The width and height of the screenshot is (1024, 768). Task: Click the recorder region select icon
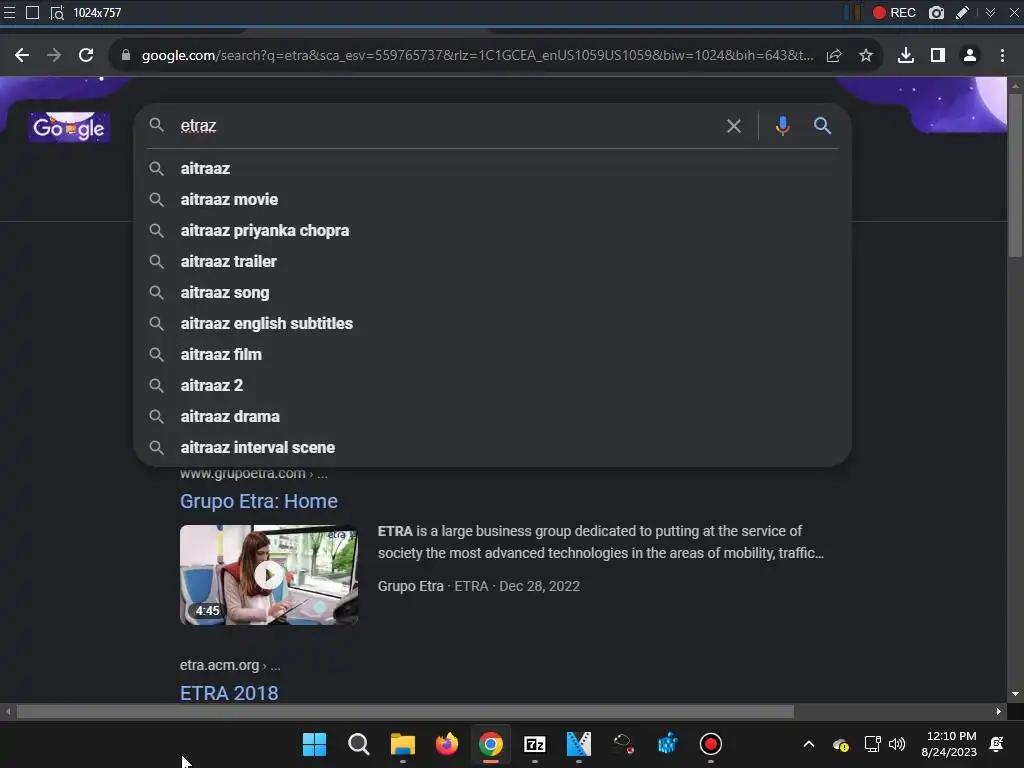coord(57,12)
